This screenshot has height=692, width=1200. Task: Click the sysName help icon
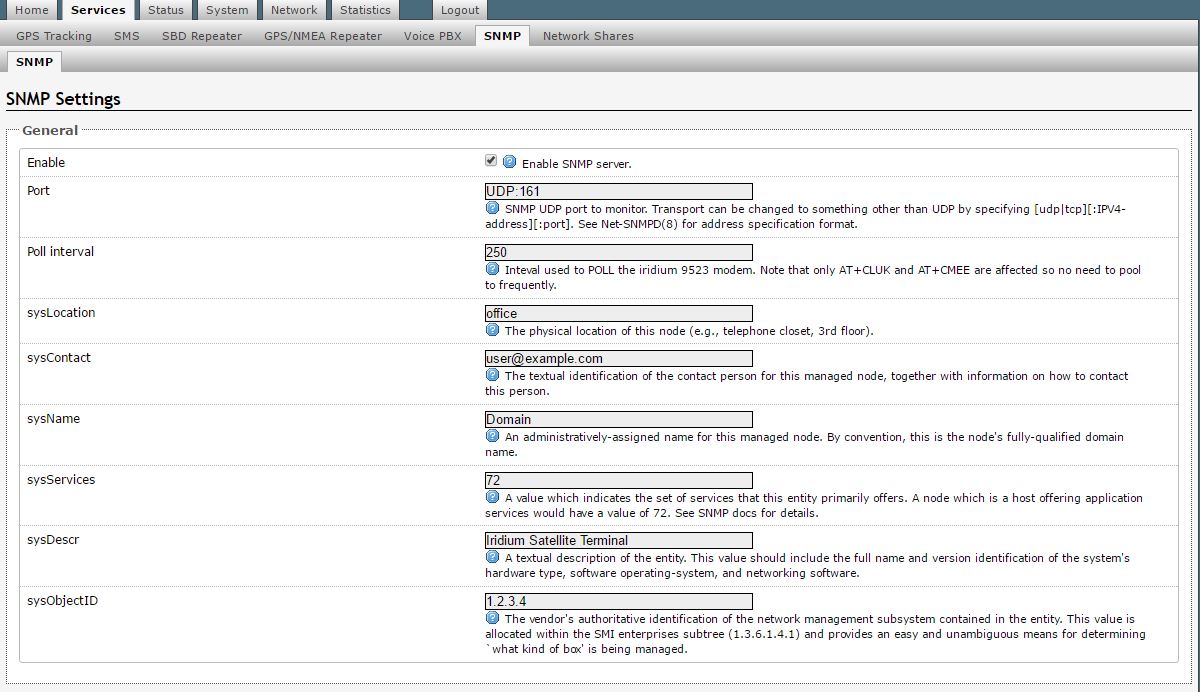click(492, 436)
